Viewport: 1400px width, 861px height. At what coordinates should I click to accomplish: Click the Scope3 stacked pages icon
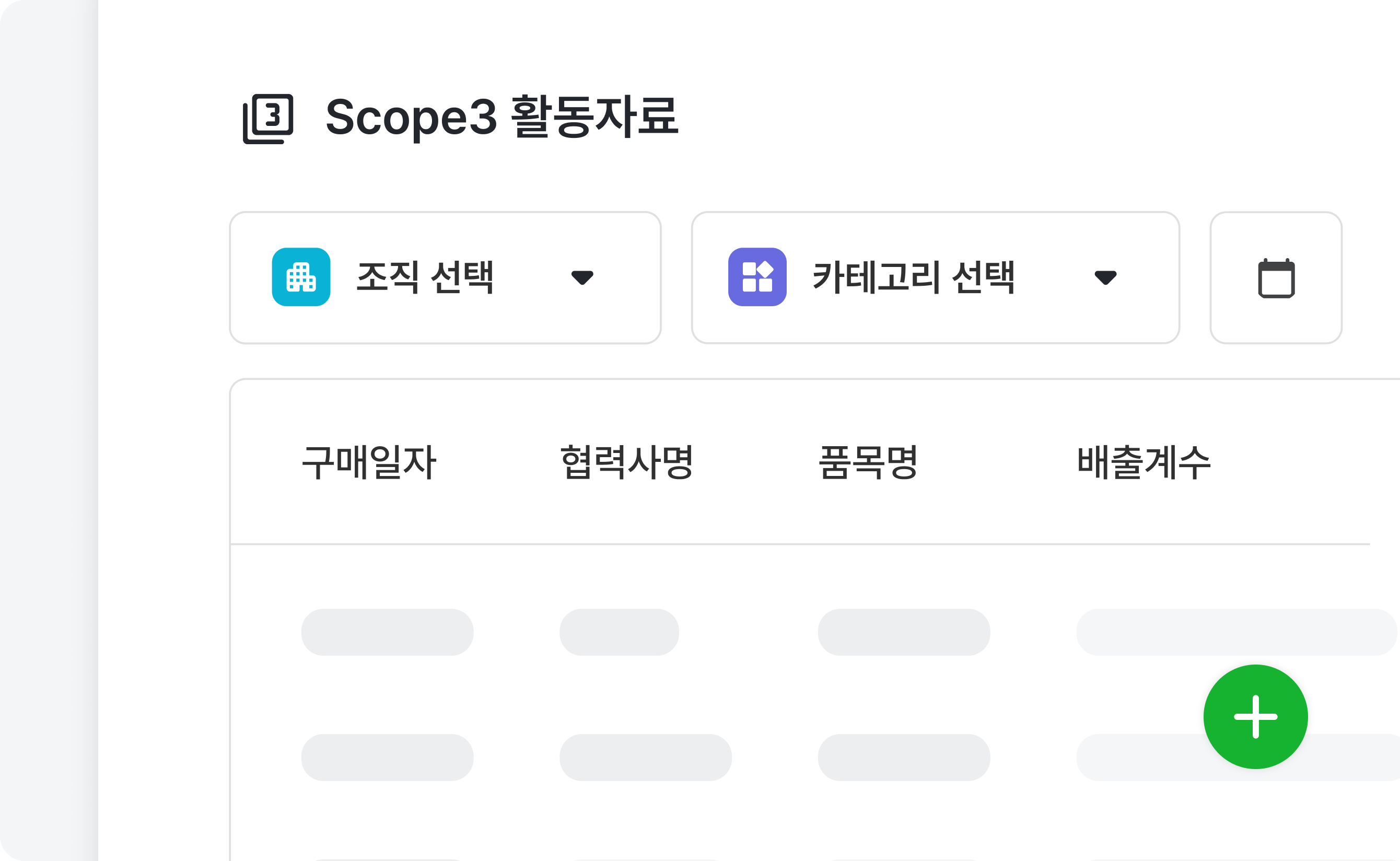267,119
